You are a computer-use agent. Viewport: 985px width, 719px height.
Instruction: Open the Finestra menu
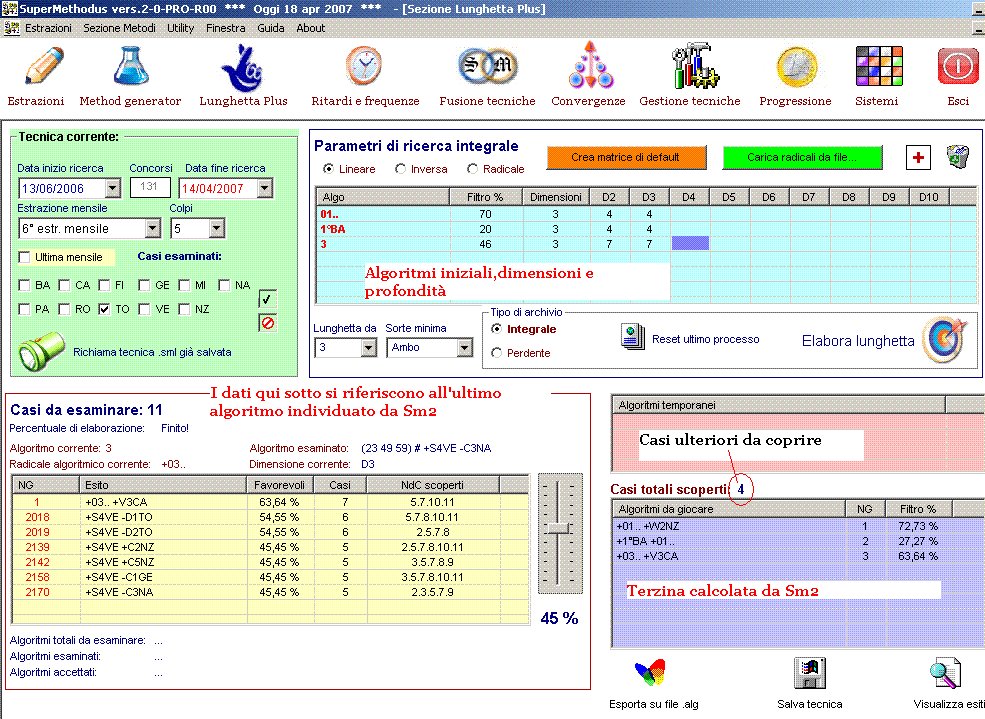(226, 28)
